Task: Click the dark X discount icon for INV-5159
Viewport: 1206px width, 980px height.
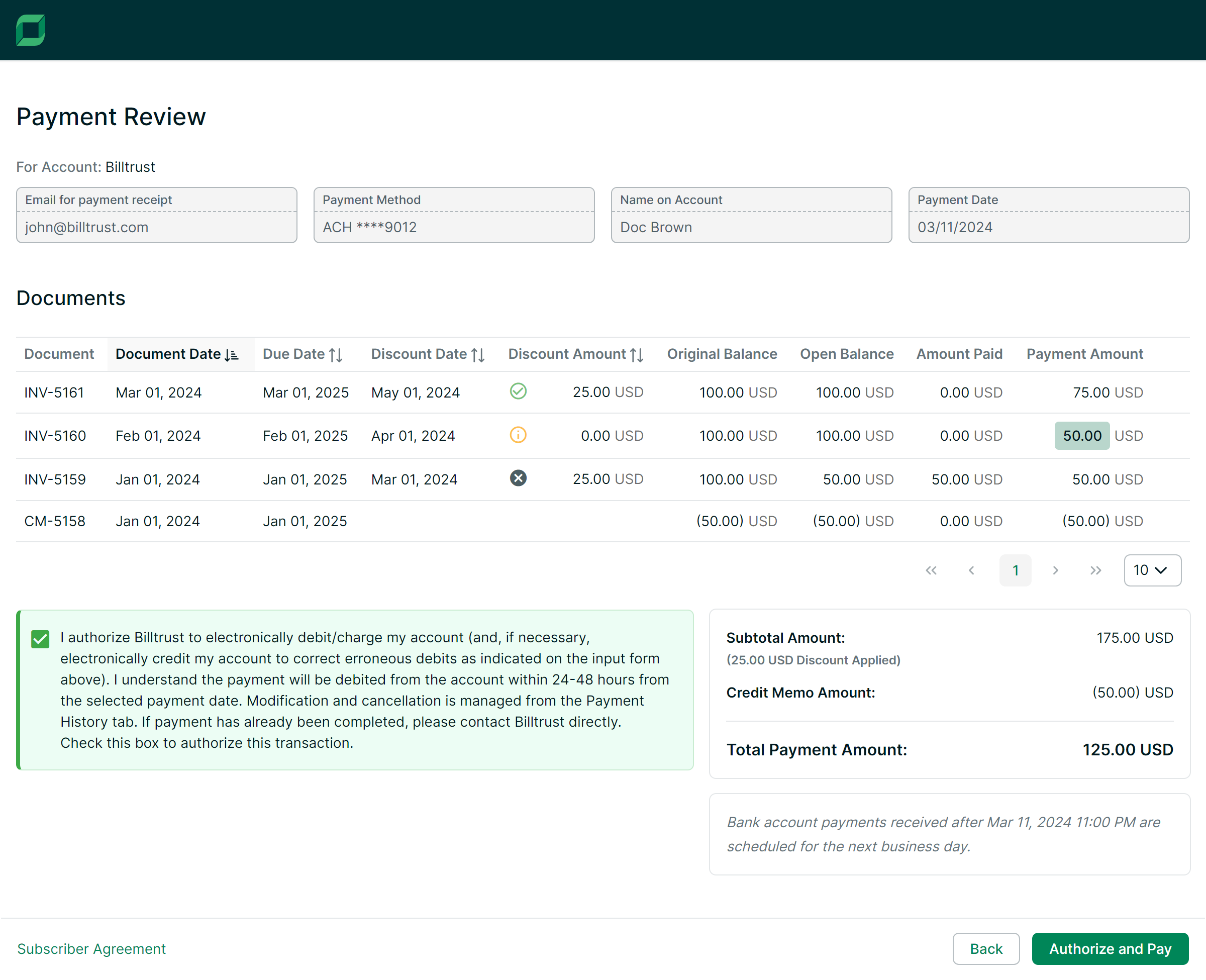Action: click(518, 478)
